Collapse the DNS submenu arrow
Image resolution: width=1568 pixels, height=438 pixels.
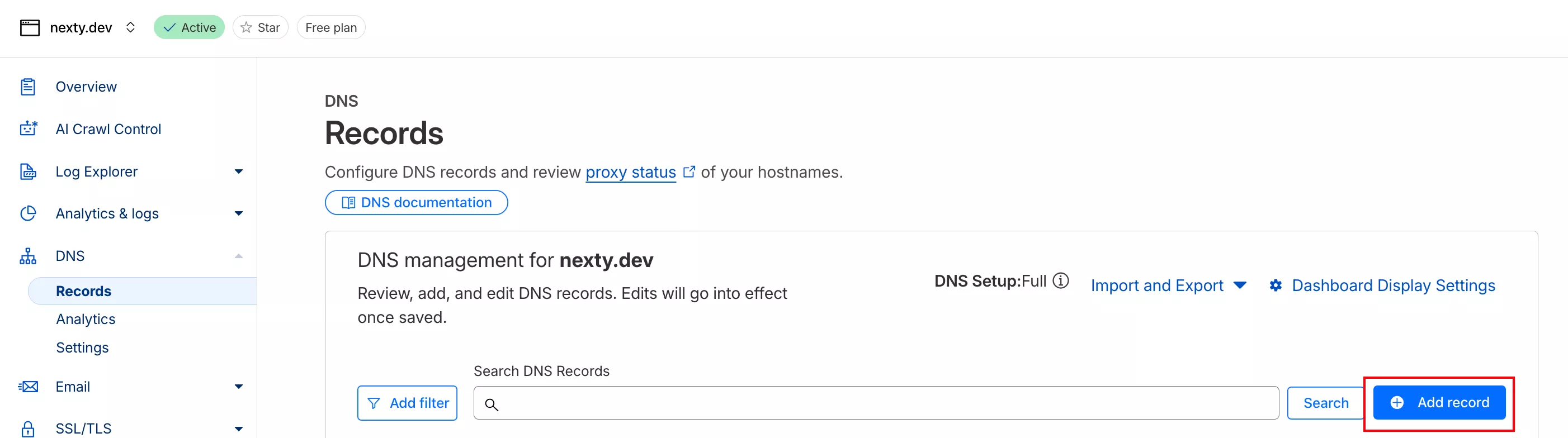(239, 256)
